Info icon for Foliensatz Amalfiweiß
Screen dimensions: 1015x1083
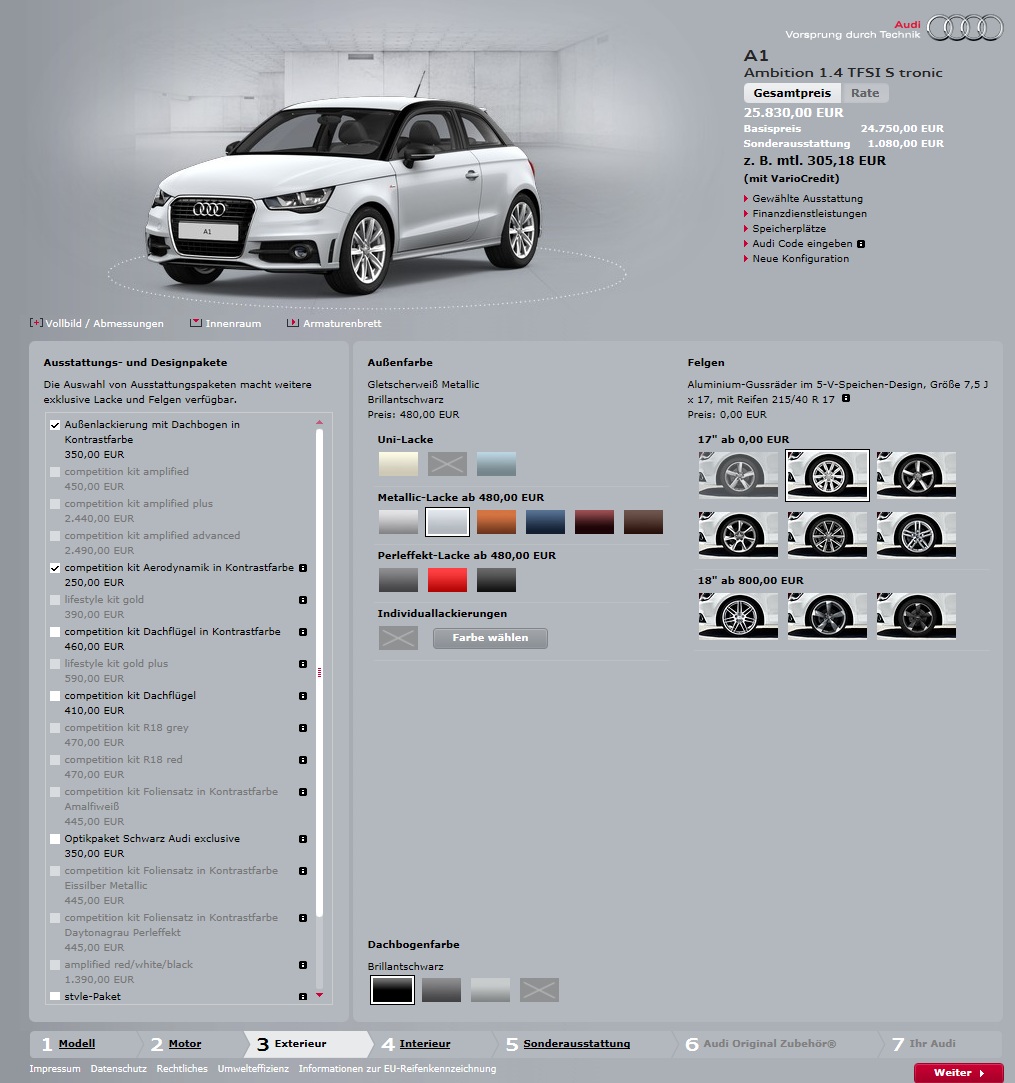302,792
